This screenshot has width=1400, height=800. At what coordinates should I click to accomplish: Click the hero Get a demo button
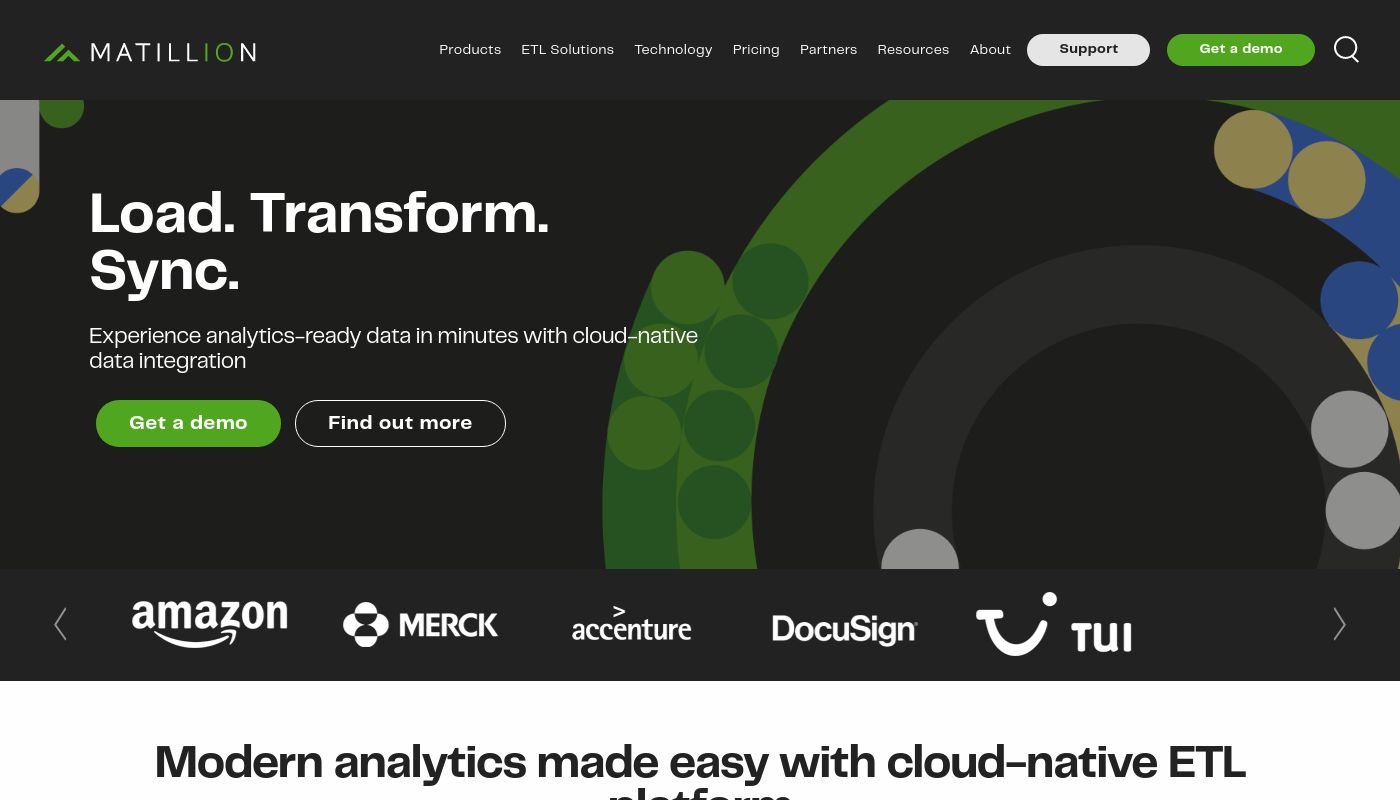(x=188, y=423)
